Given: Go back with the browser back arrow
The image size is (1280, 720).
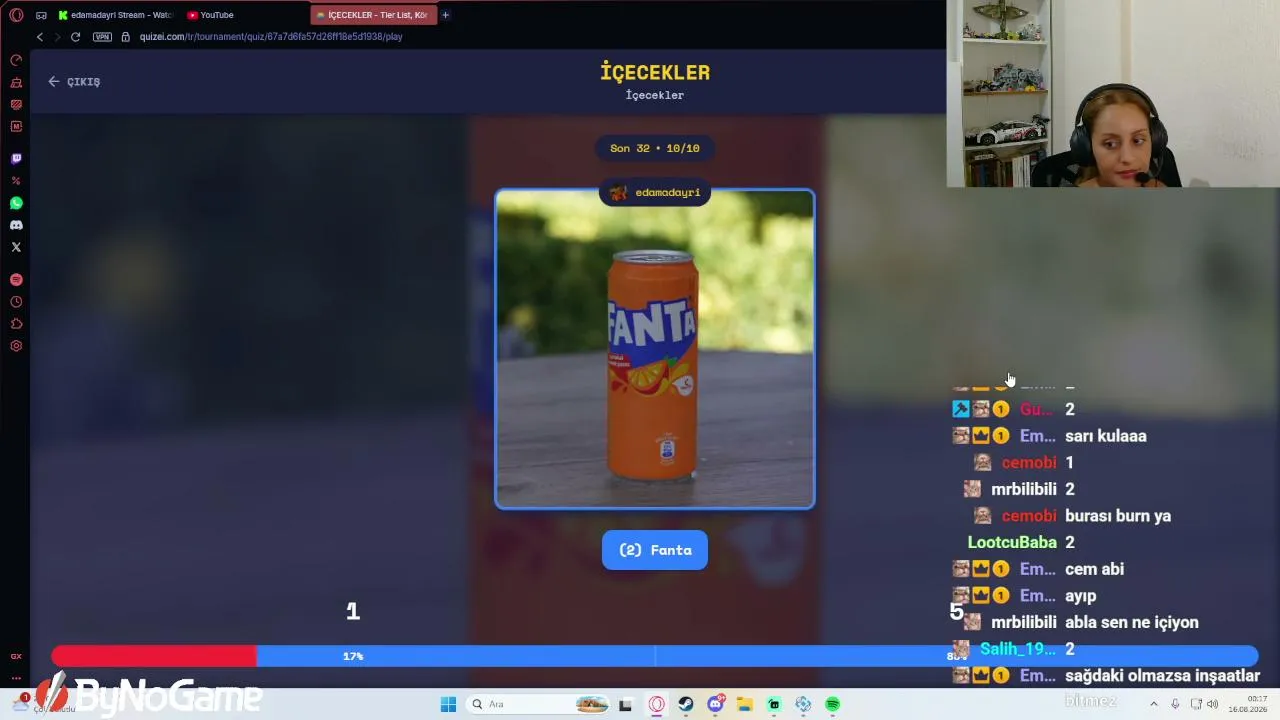Looking at the screenshot, I should pos(40,37).
